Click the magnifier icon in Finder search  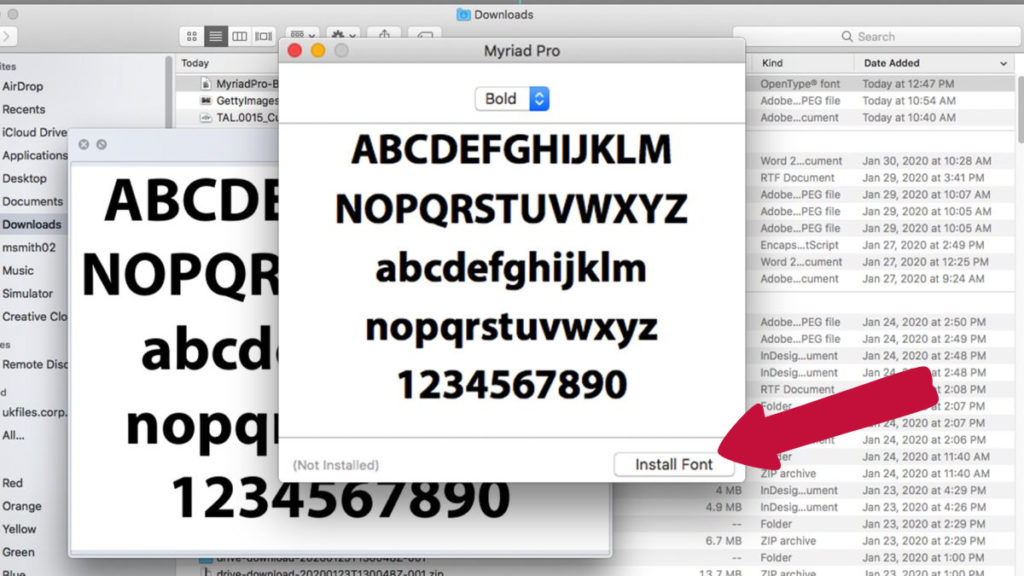coord(847,37)
